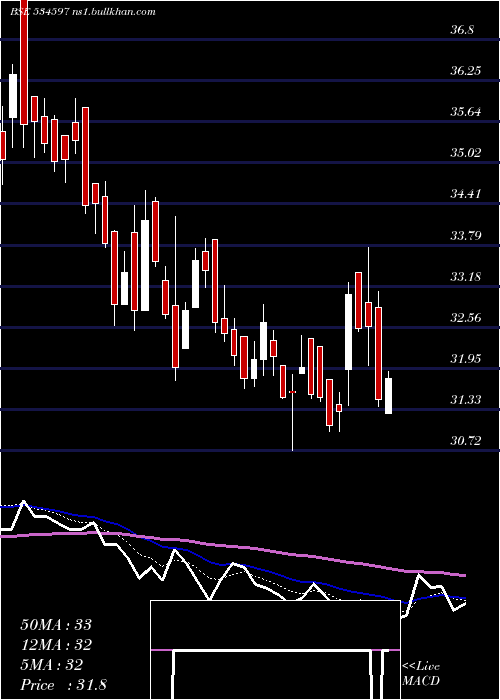Click the 33.18 price axis label

(465, 276)
